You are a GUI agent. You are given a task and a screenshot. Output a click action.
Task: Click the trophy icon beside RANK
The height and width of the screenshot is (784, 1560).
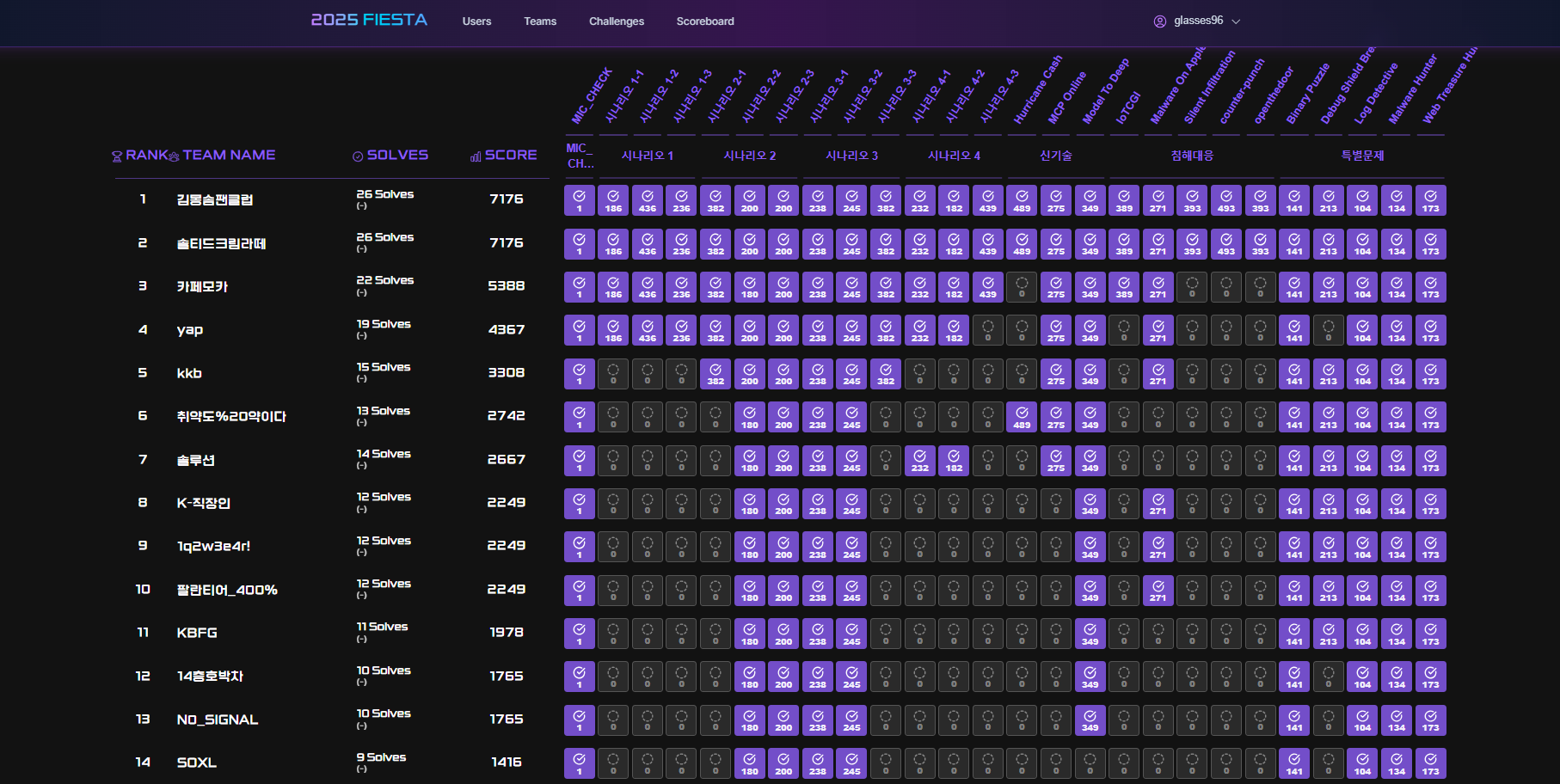click(x=117, y=156)
